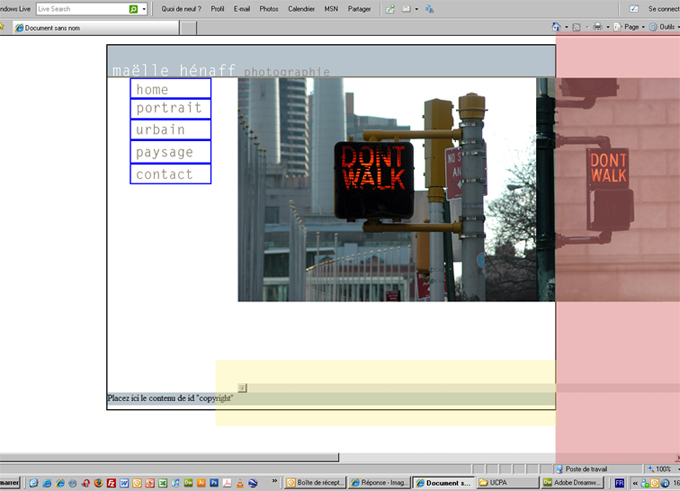Click the map share icon after Partager
This screenshot has height=491, width=680.
click(390, 9)
